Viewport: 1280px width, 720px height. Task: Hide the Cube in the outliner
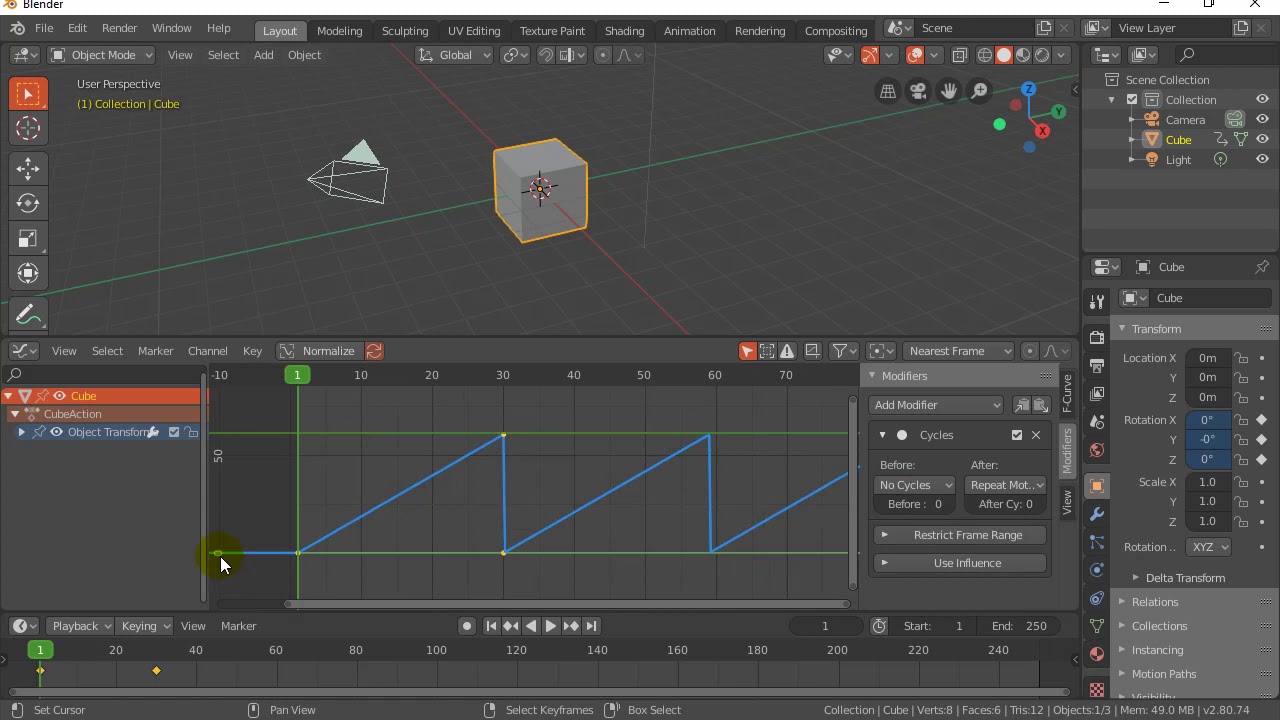[x=1262, y=140]
